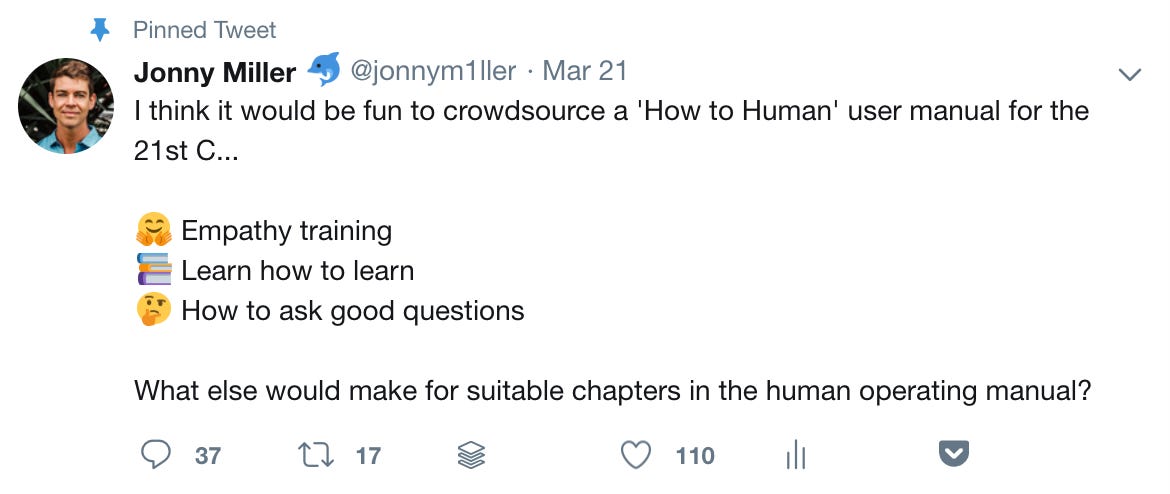Expand the tweet options chevron menu
Screen dimensions: 1170x494
[x=1130, y=74]
